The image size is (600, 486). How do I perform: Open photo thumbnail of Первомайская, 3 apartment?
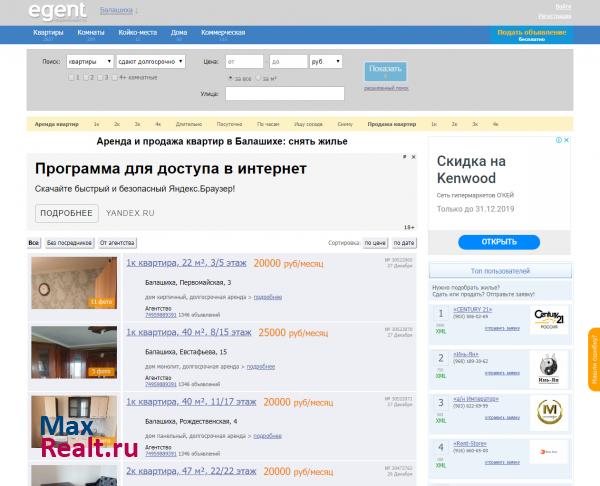point(74,283)
